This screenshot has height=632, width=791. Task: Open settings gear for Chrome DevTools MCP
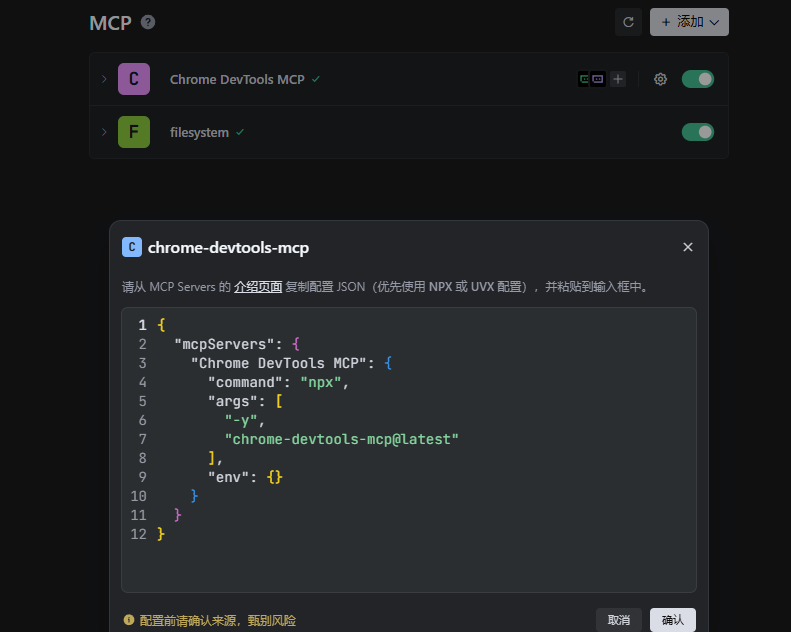(660, 79)
